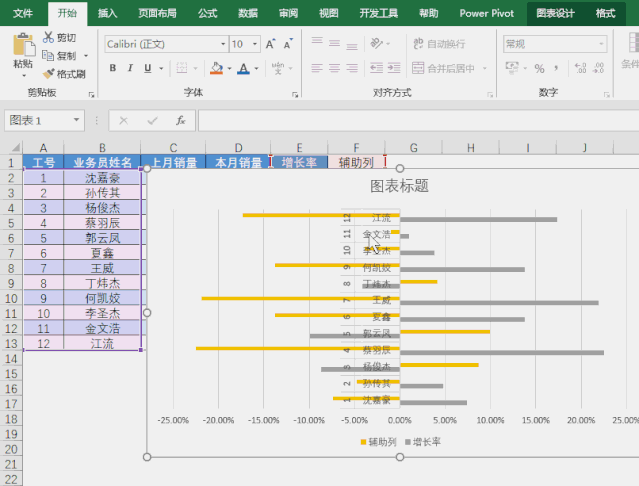
Task: Click the insert function fx icon
Action: [180, 120]
